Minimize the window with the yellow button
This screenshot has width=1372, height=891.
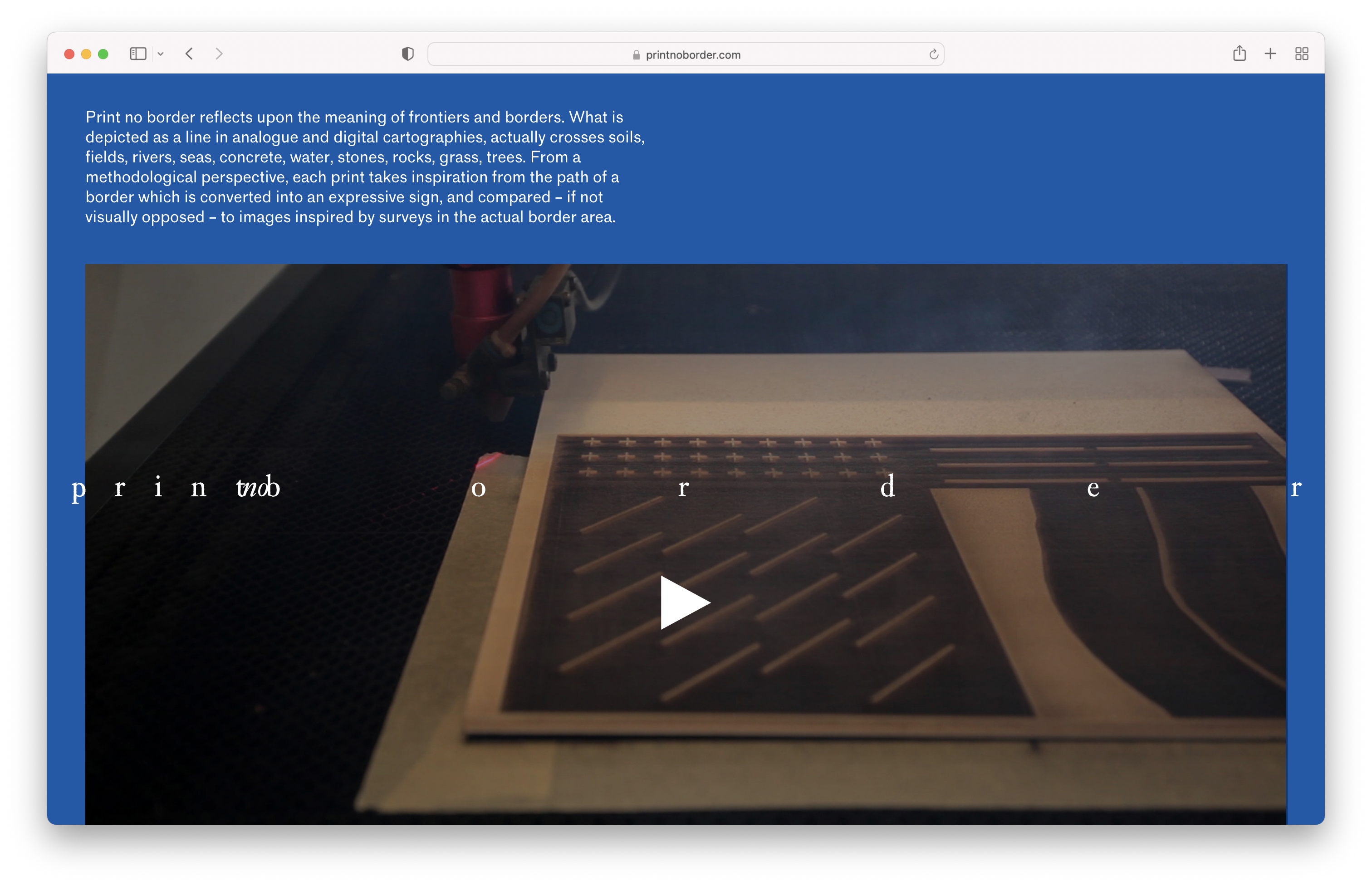tap(87, 54)
